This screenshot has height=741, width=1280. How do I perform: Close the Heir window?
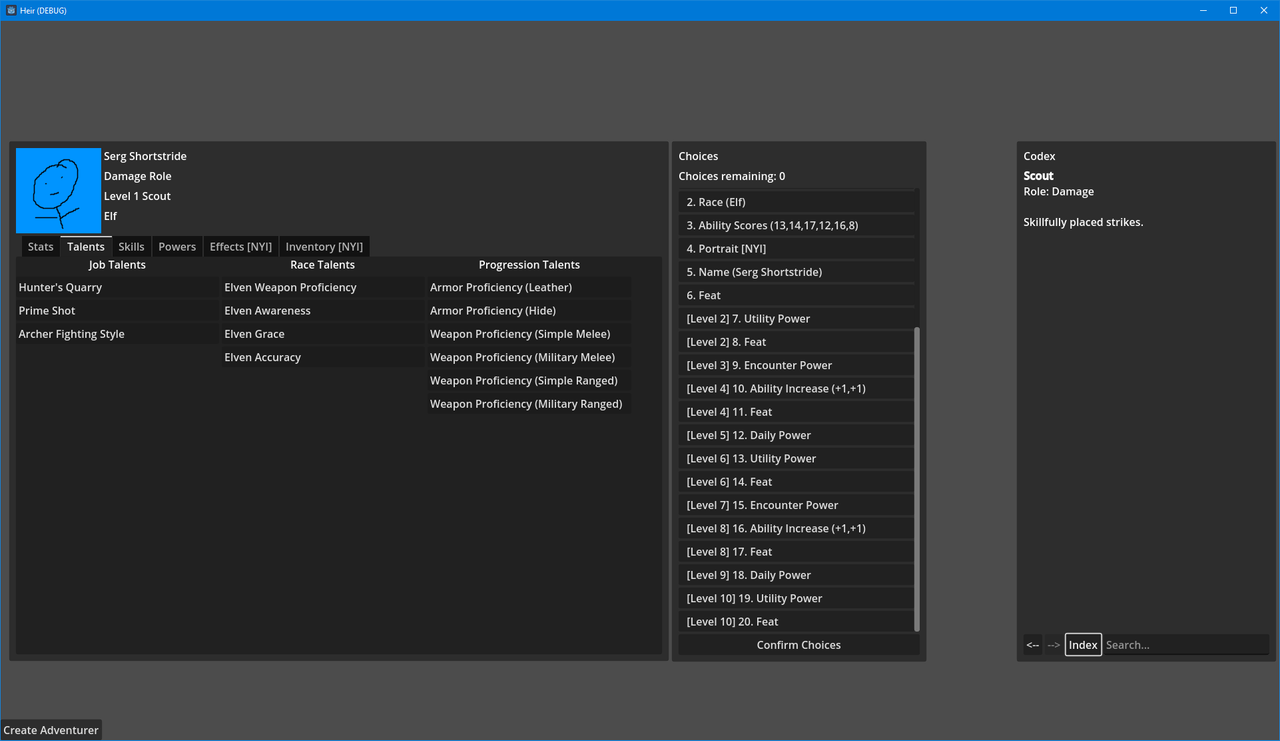click(x=1264, y=10)
